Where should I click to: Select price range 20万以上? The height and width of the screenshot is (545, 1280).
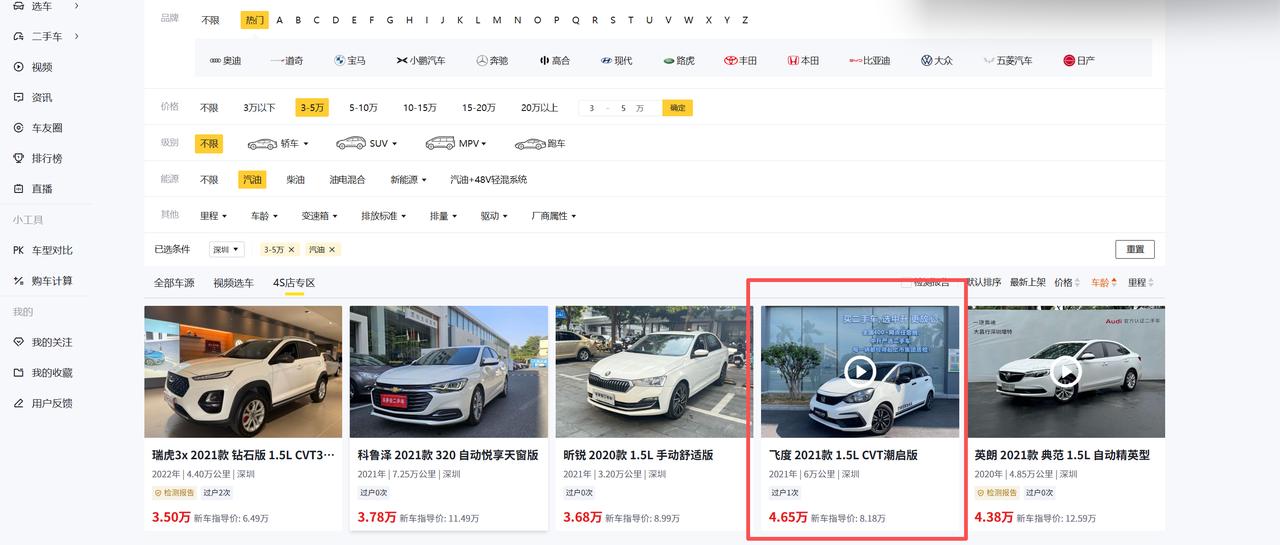point(539,108)
